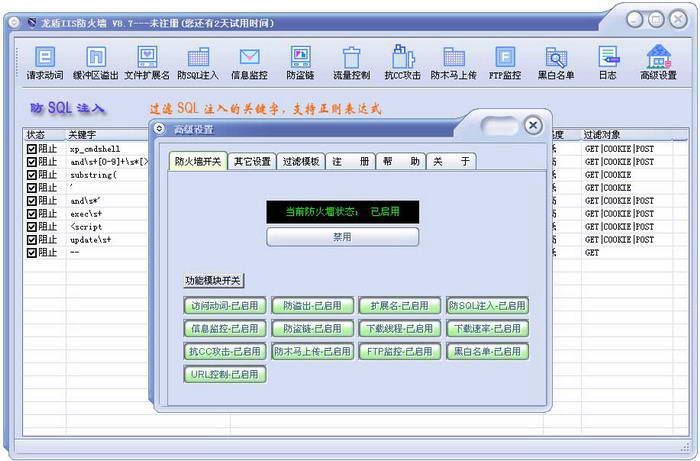Viewport: 700px width, 461px height.
Task: Switch to the 过滤模板 tab
Action: pos(301,162)
